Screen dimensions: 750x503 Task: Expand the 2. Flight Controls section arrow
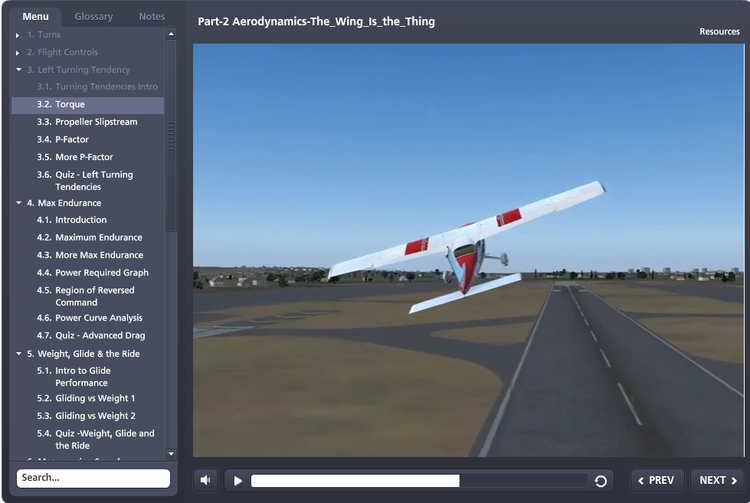(x=18, y=53)
